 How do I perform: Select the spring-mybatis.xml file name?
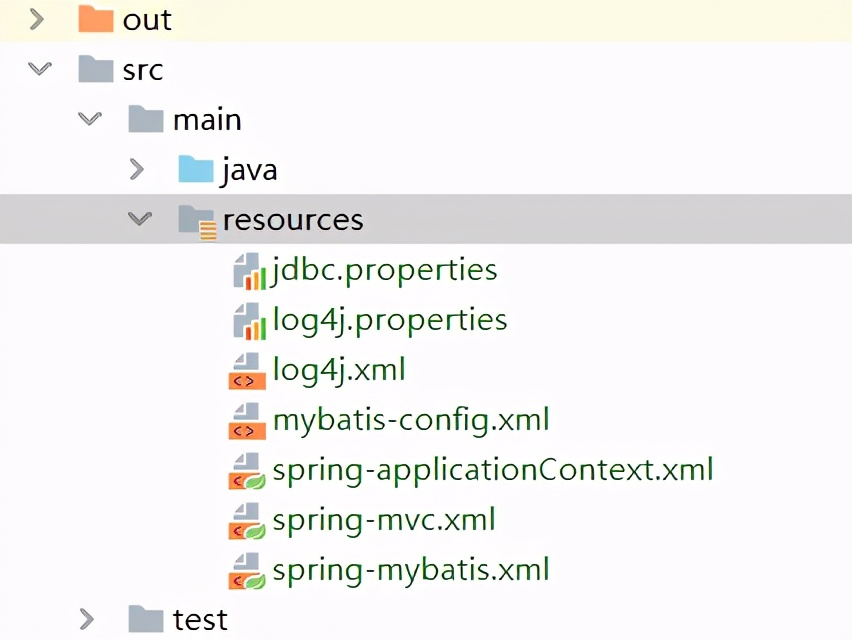(x=411, y=571)
